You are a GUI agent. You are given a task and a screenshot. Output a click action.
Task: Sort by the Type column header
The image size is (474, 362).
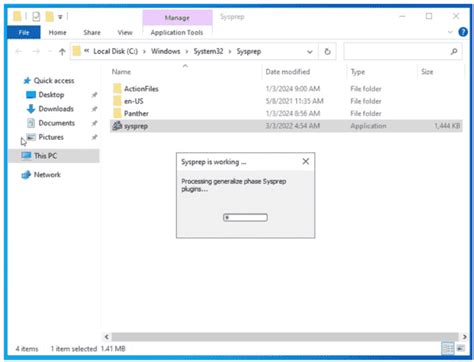point(358,72)
